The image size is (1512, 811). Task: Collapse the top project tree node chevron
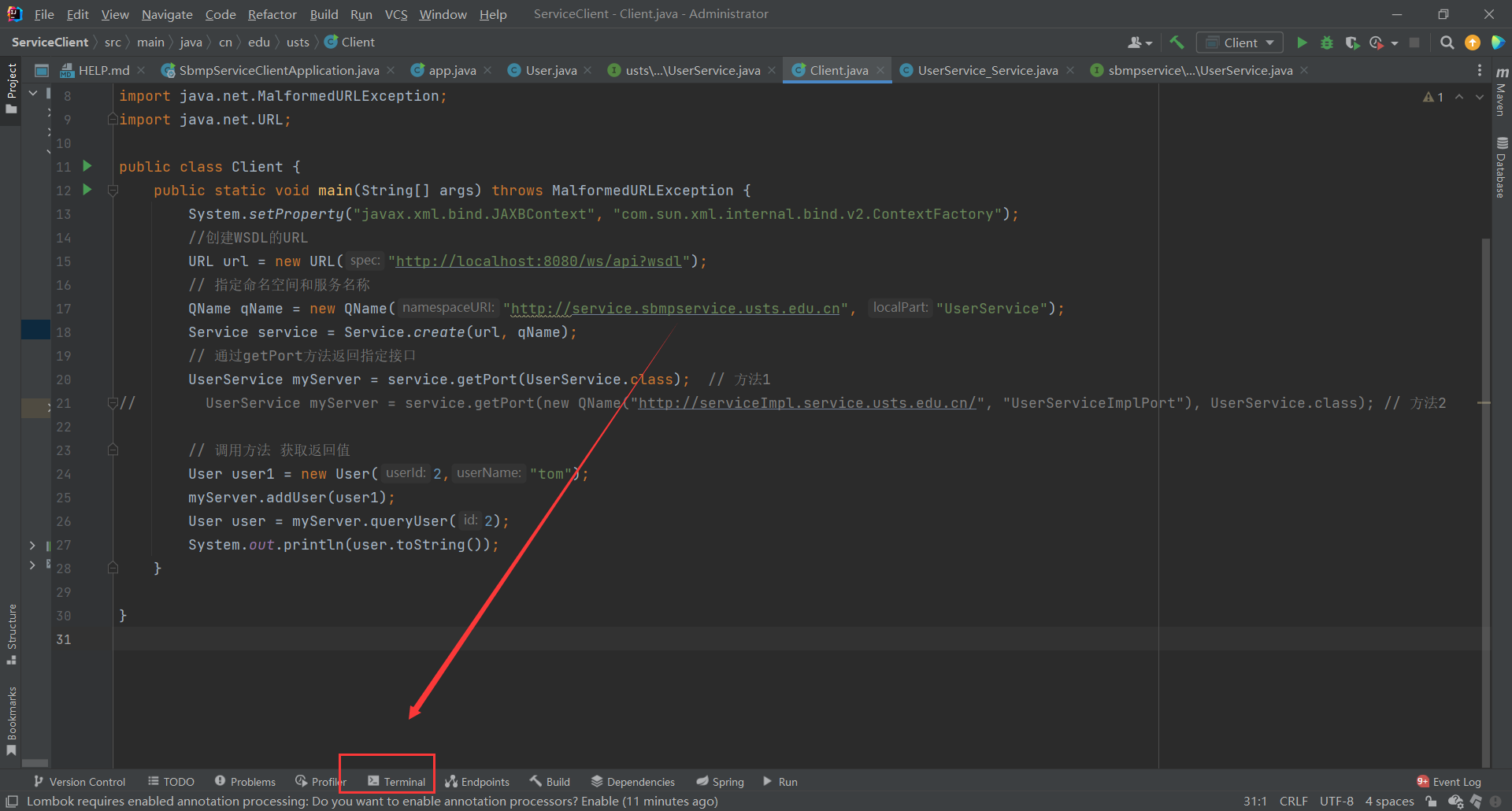tap(33, 93)
